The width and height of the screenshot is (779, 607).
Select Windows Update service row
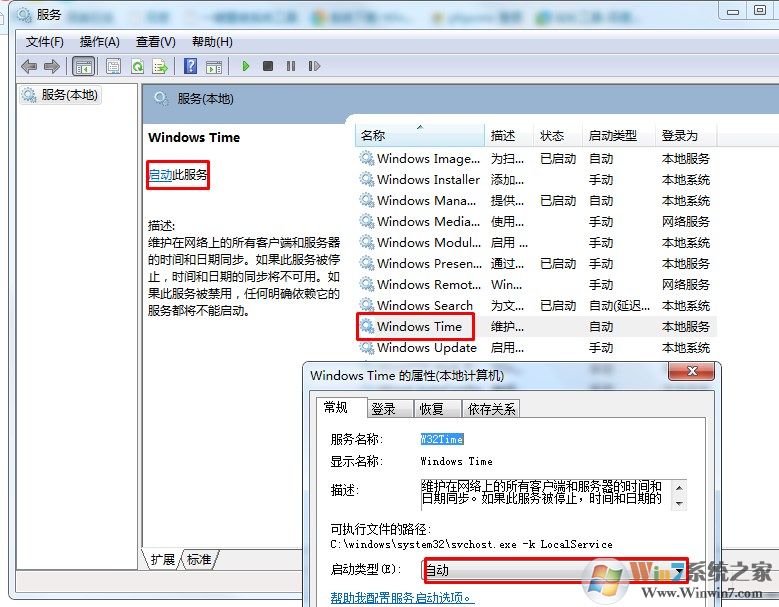pyautogui.click(x=426, y=348)
